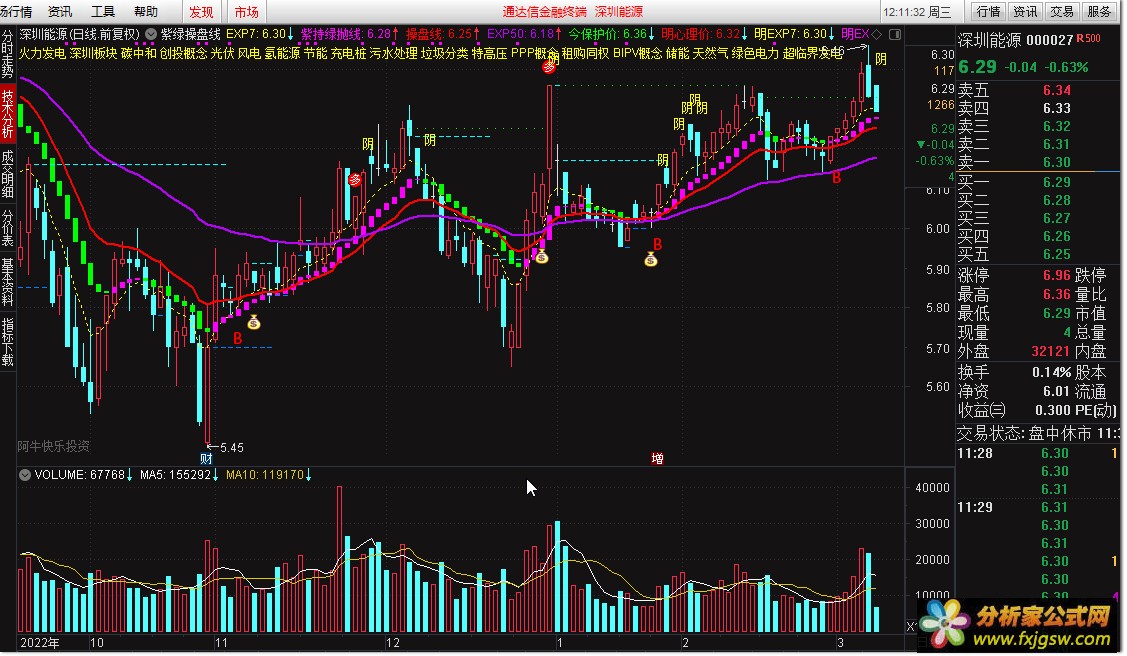The width and height of the screenshot is (1127, 656).
Task: Open the 帮助 menu
Action: (x=146, y=11)
